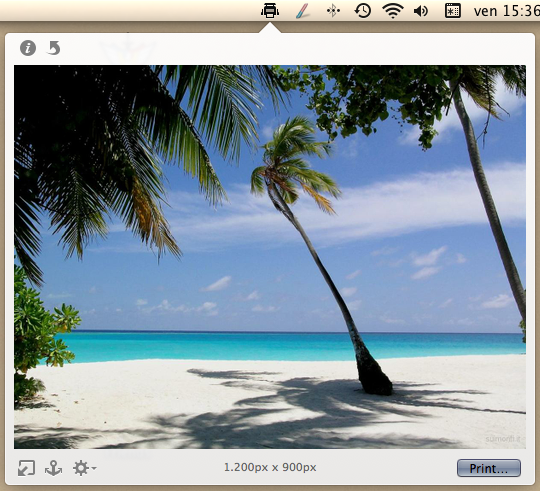
Task: Click the calendar window menu bar icon
Action: (x=453, y=11)
